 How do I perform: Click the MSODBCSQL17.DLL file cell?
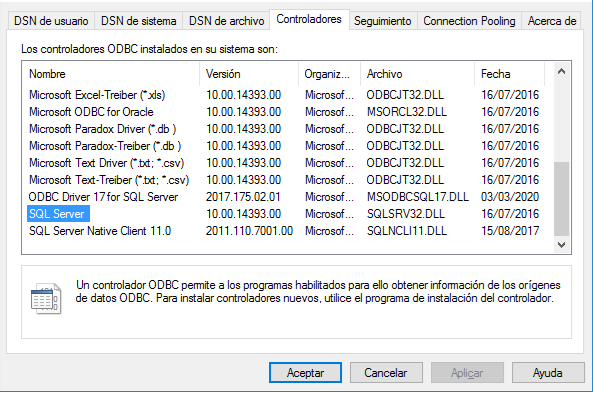pos(418,197)
